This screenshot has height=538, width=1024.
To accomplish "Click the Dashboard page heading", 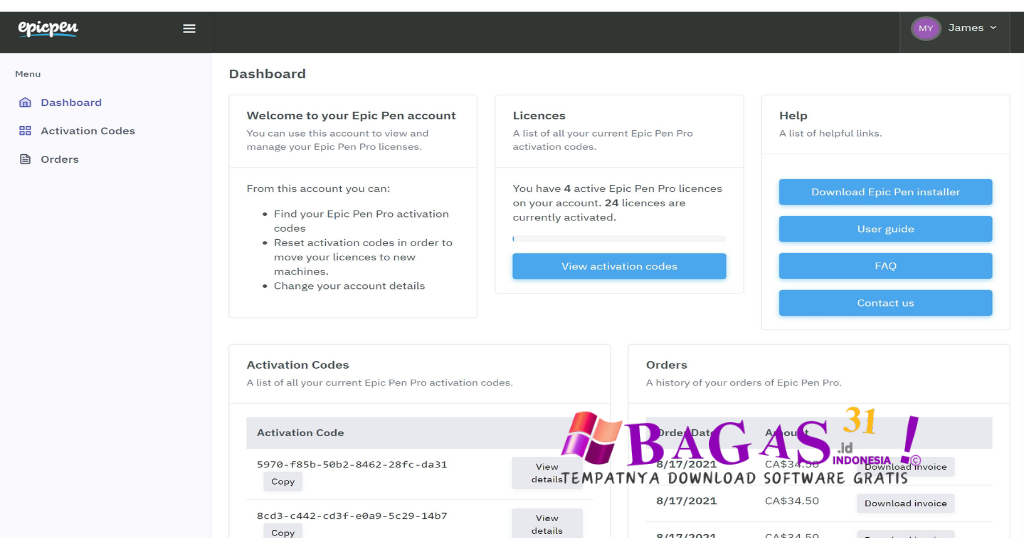I will [267, 74].
